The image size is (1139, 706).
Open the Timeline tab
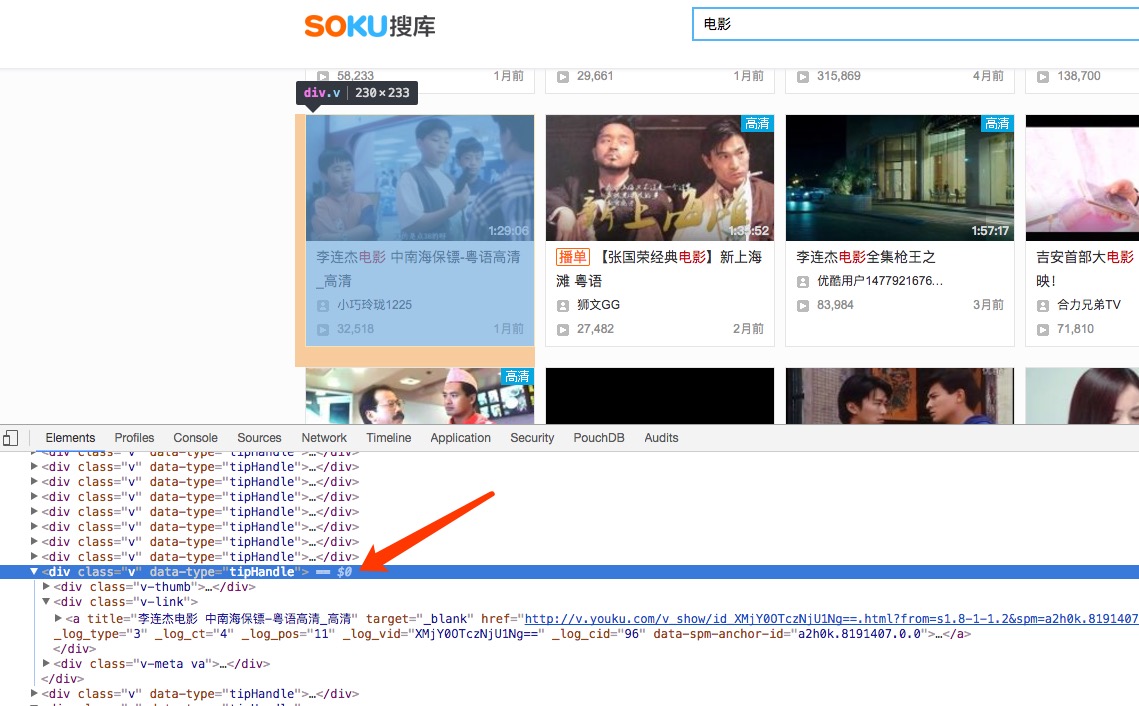[x=389, y=438]
